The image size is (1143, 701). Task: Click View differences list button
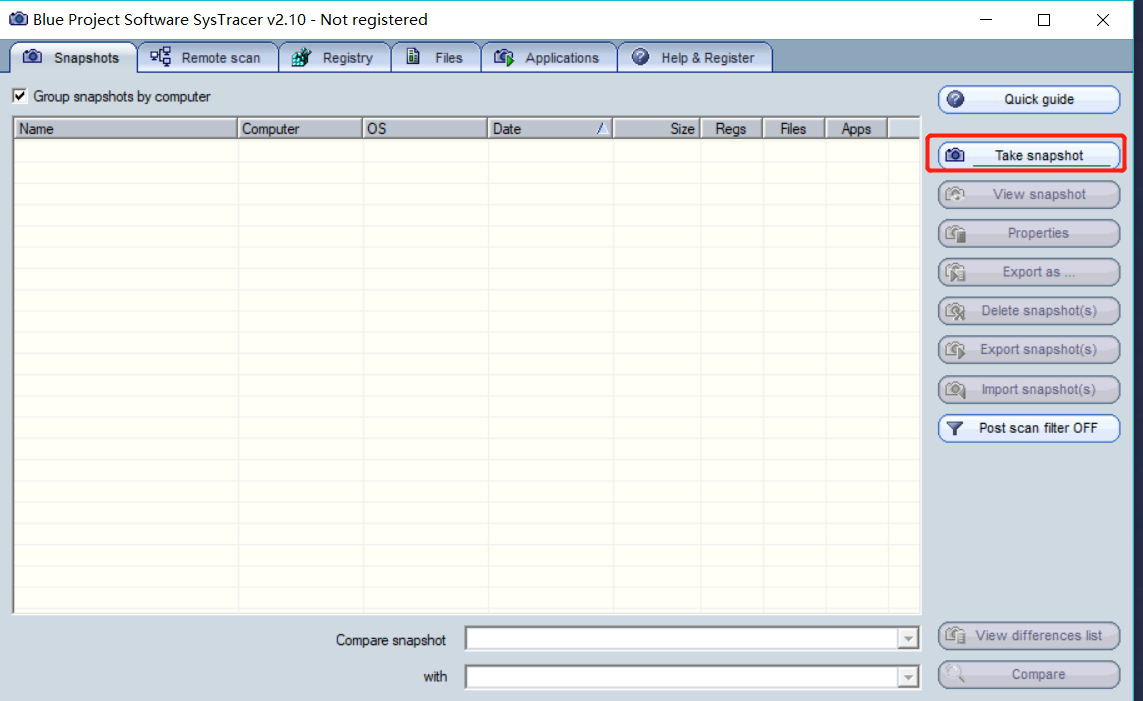click(x=1029, y=635)
